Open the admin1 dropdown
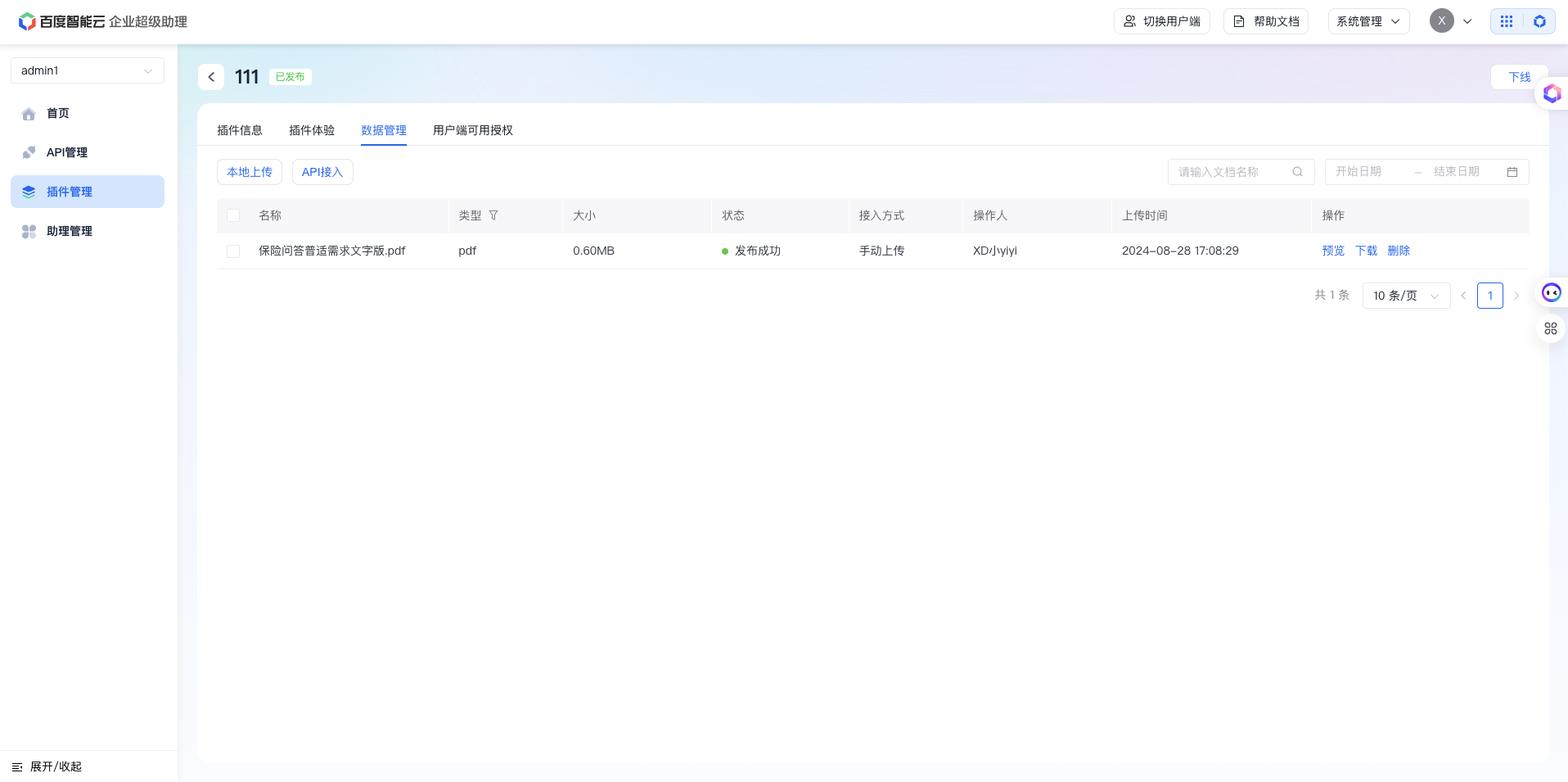Viewport: 1568px width, 782px height. (88, 70)
